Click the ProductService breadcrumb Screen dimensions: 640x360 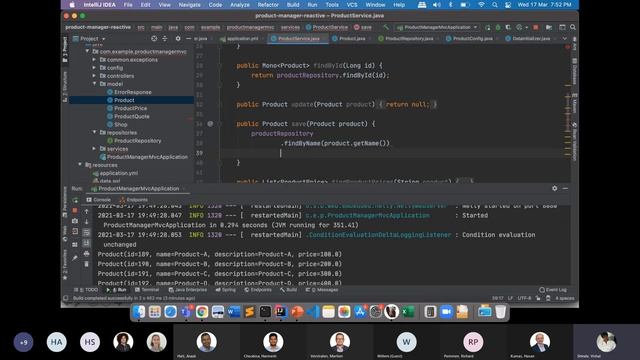pos(327,27)
